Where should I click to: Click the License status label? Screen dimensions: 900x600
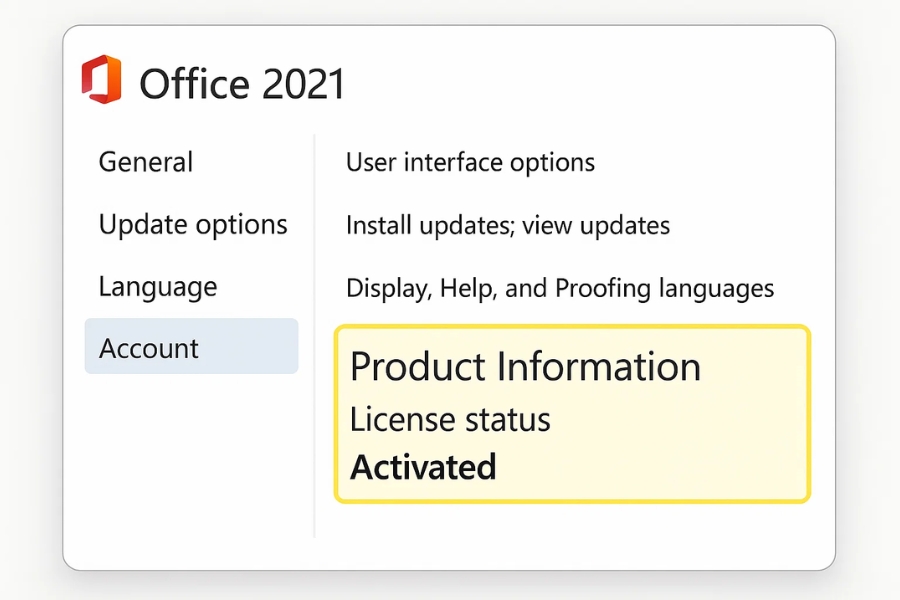450,419
